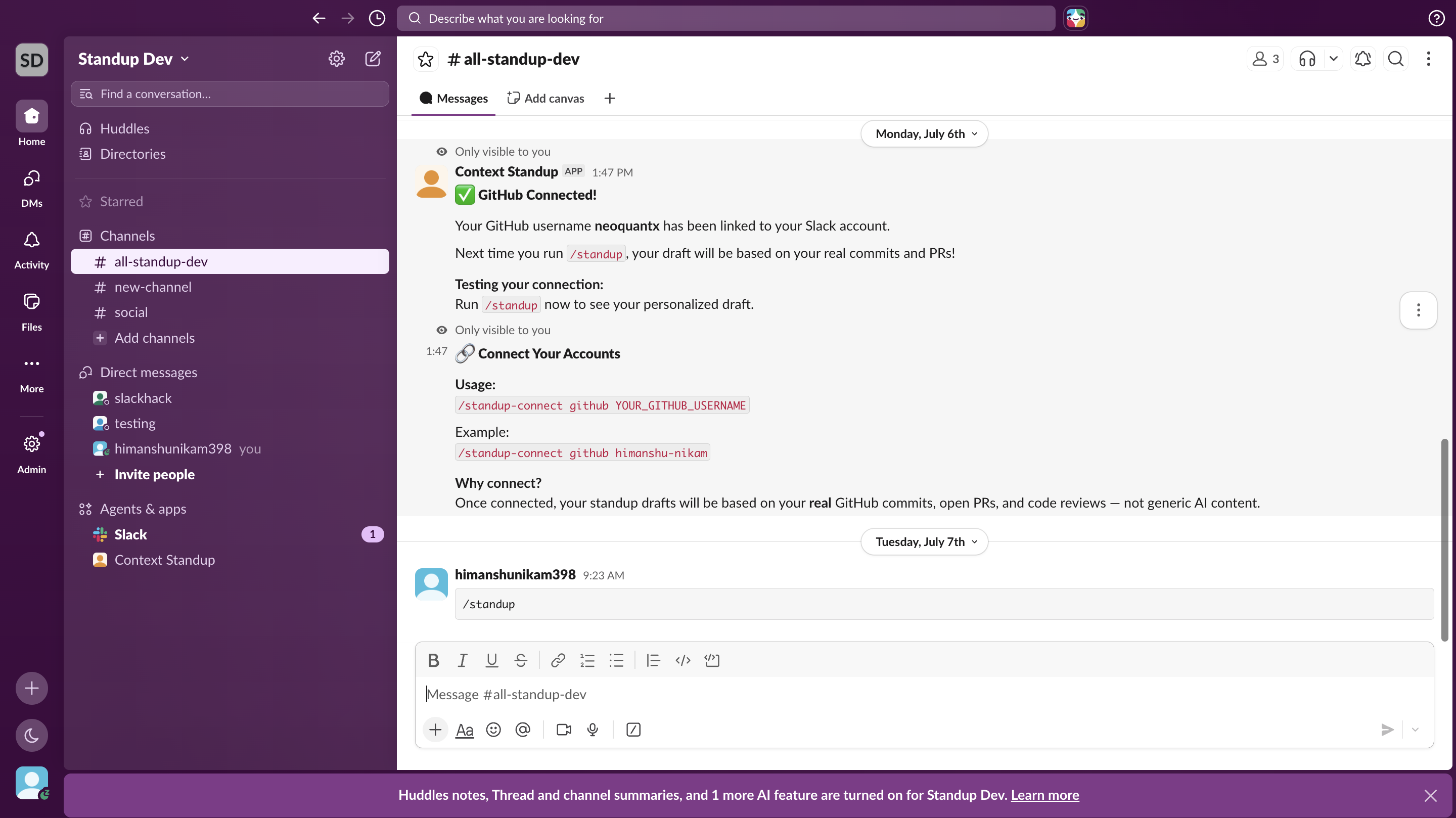Open channel notification preferences bell
The width and height of the screenshot is (1456, 818).
[1363, 59]
